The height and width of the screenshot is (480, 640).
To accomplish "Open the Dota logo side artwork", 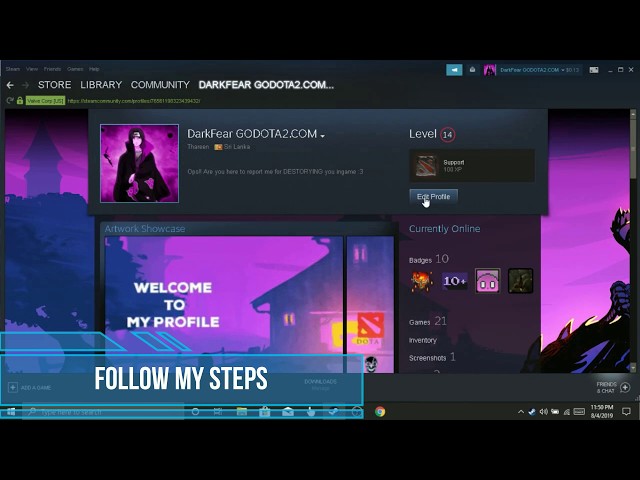I will click(370, 304).
